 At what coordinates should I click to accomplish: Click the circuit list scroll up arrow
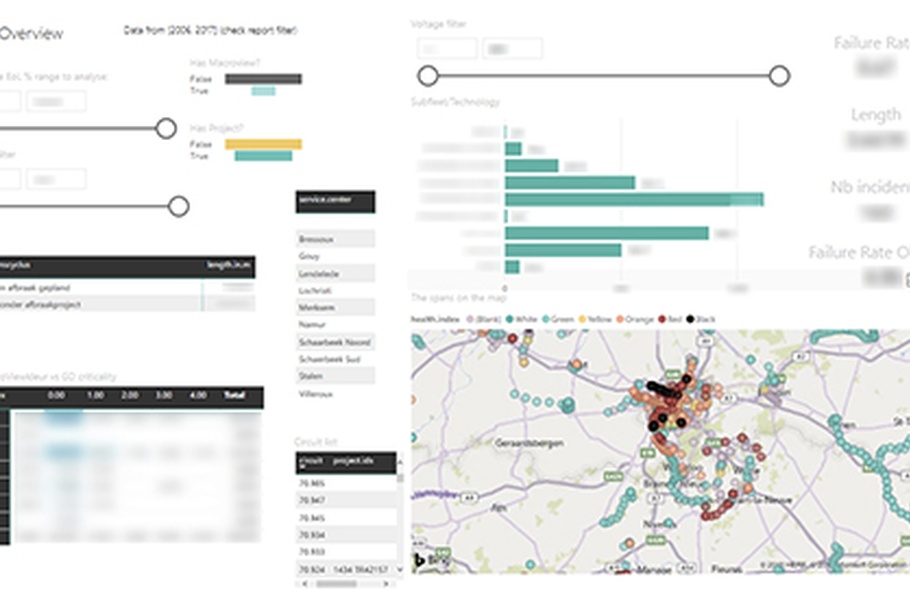401,461
